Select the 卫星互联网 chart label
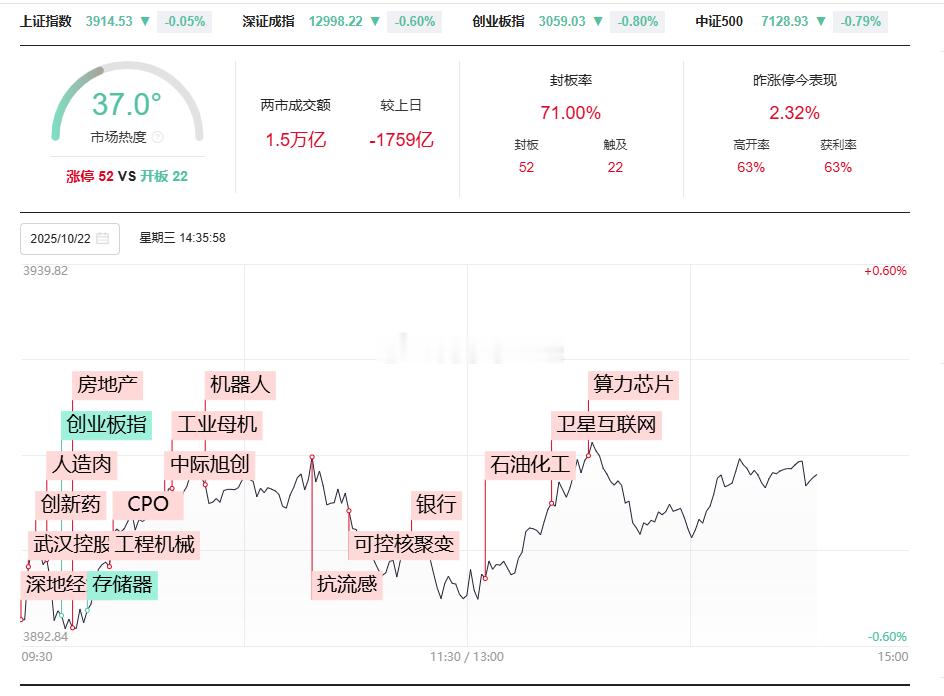 click(x=606, y=424)
